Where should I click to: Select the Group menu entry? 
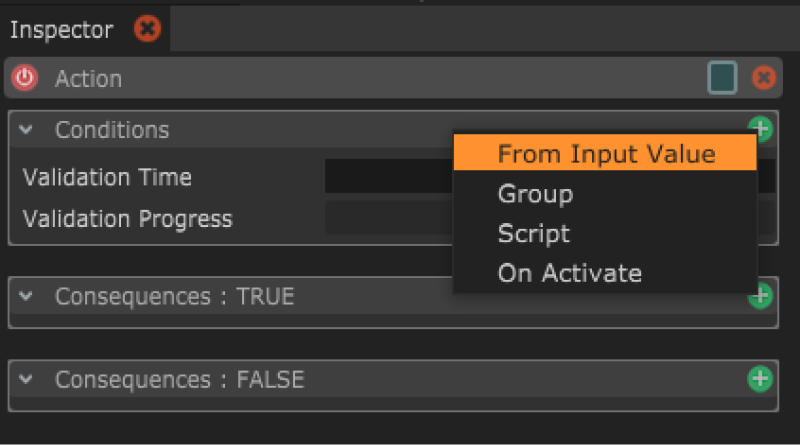[x=536, y=194]
